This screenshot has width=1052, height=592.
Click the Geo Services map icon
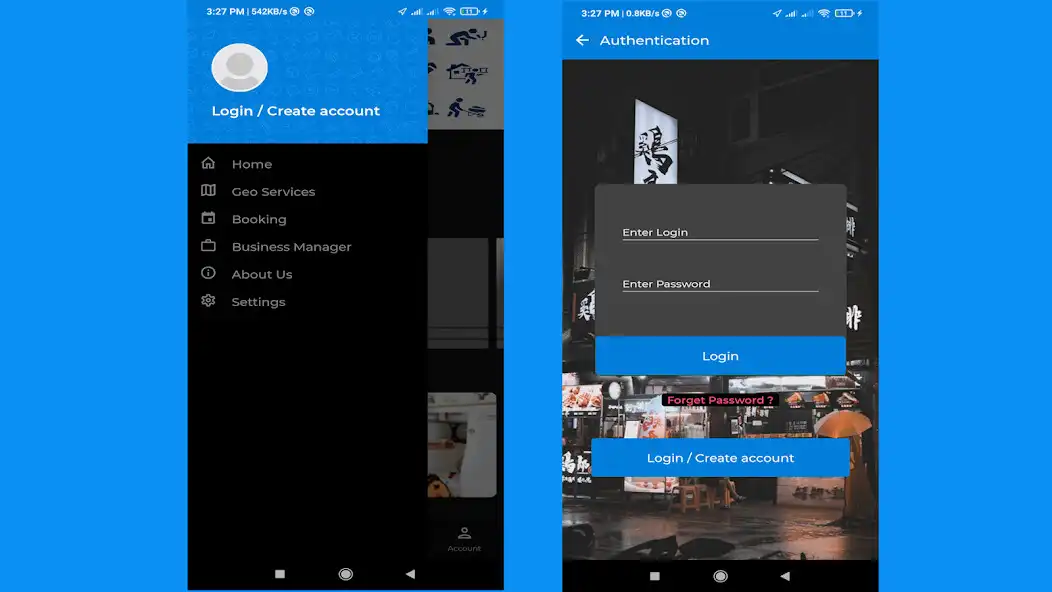(208, 191)
